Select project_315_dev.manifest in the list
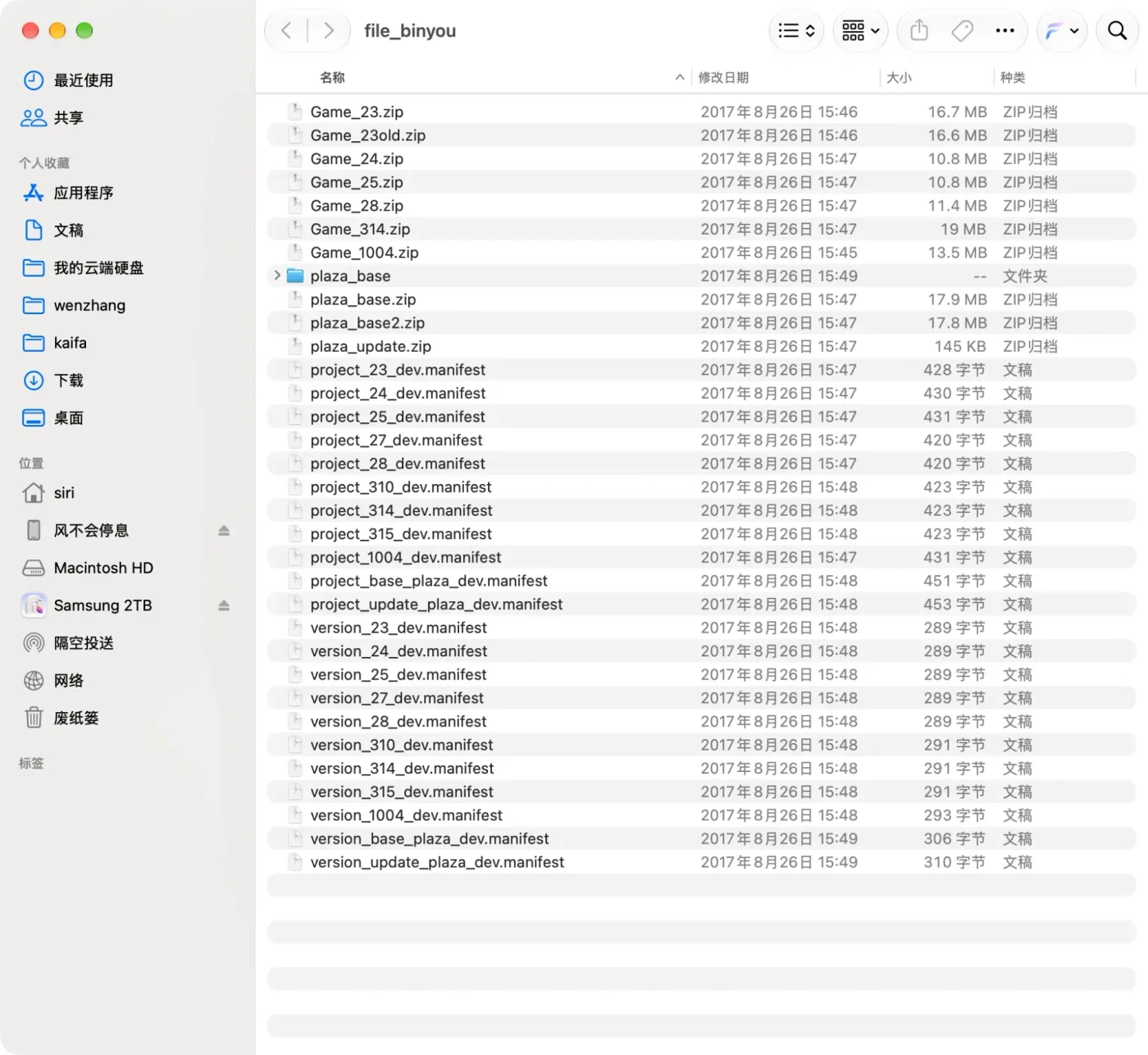1148x1055 pixels. point(701,534)
